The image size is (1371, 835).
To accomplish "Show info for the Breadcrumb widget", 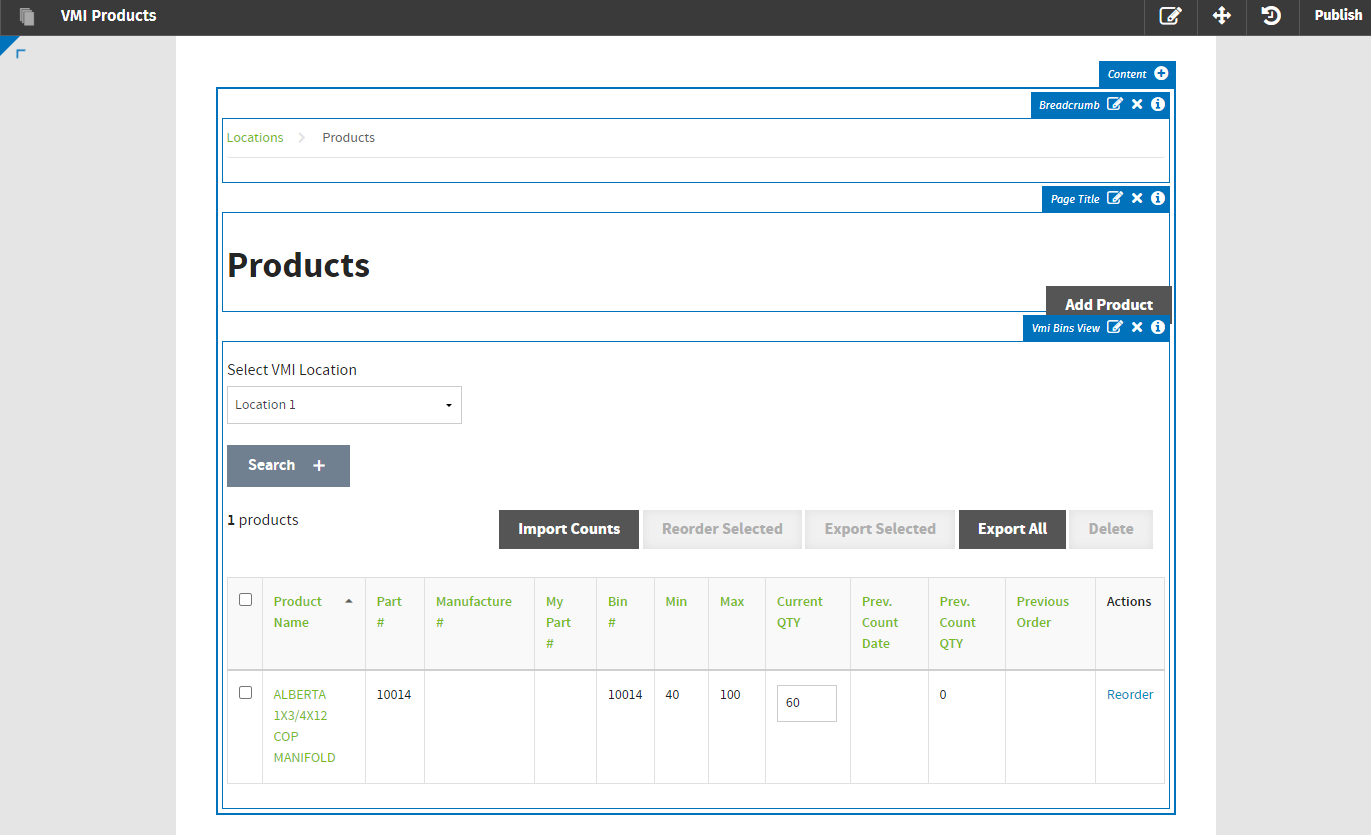I will (x=1158, y=104).
